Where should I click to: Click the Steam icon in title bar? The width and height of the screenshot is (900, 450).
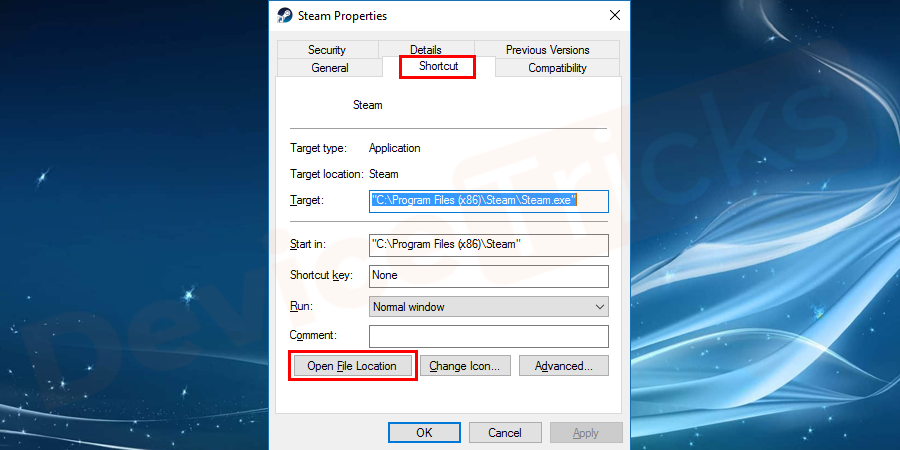(x=285, y=15)
